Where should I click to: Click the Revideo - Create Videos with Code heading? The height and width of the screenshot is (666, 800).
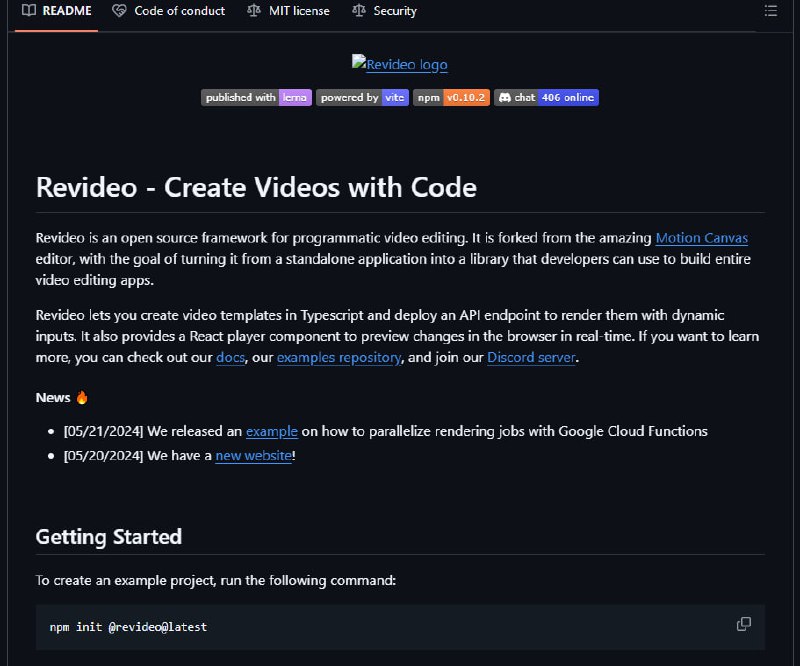[256, 187]
